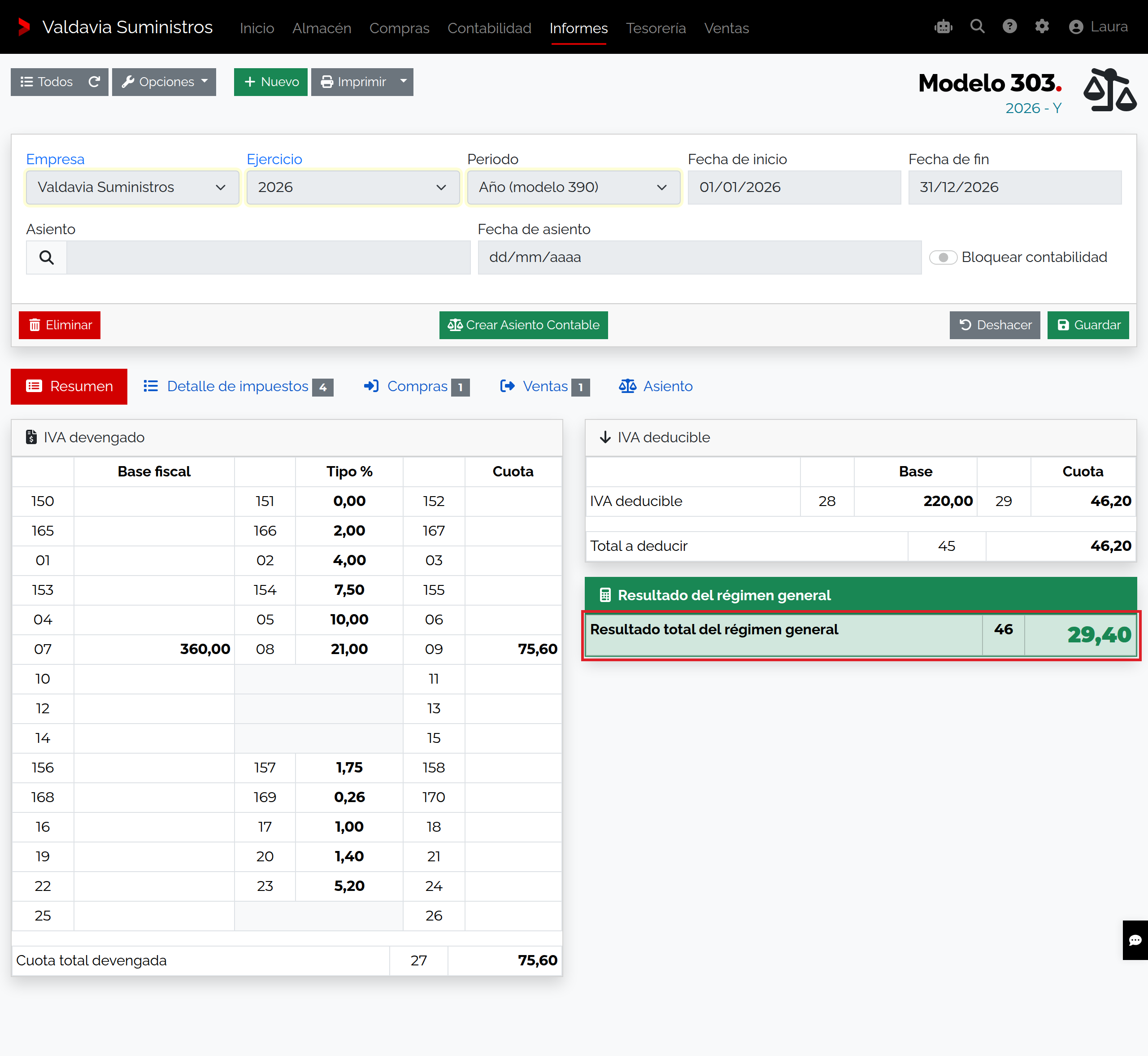Expand the Empresa dropdown
1148x1056 pixels.
[x=132, y=188]
